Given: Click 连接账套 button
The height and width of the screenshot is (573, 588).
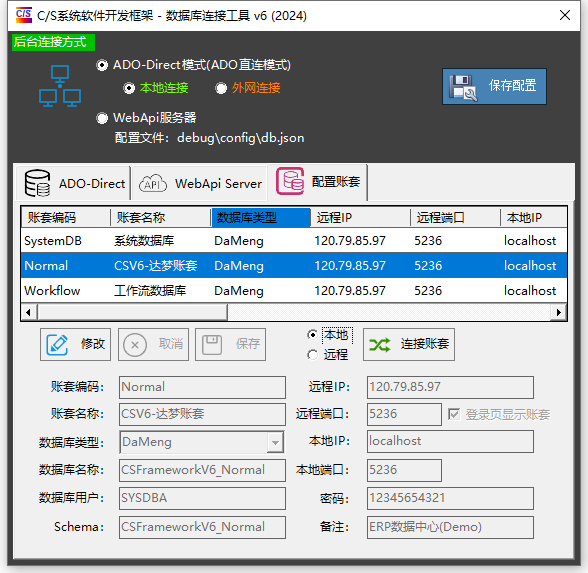Looking at the screenshot, I should click(409, 345).
